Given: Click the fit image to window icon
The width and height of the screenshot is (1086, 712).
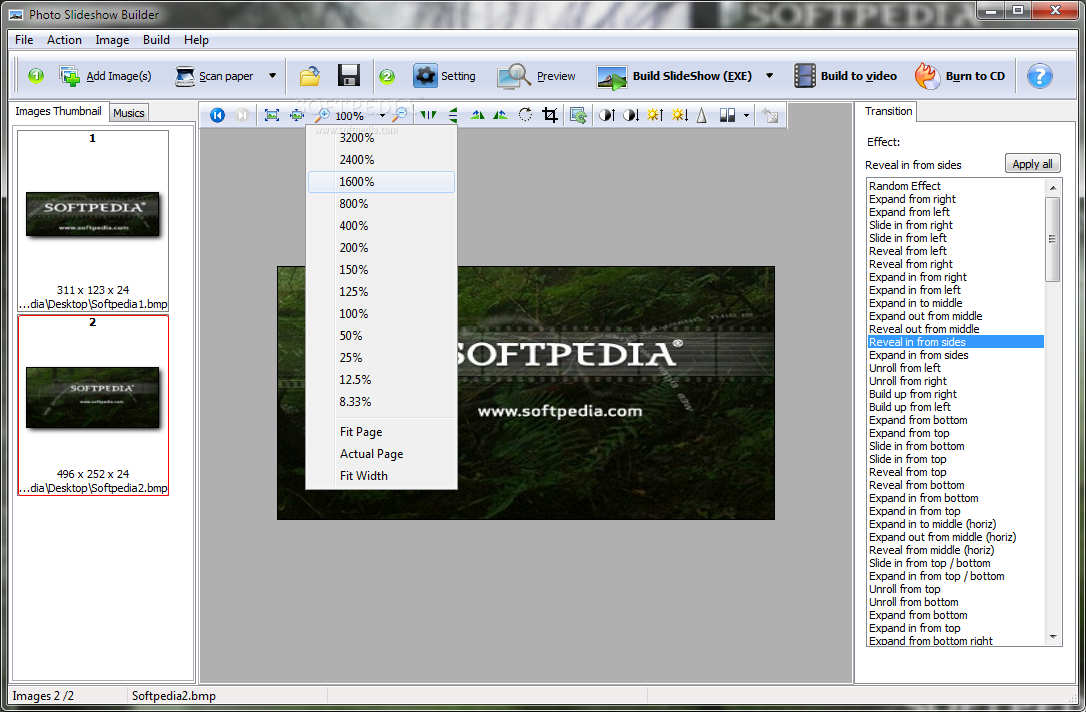Looking at the screenshot, I should coord(272,115).
